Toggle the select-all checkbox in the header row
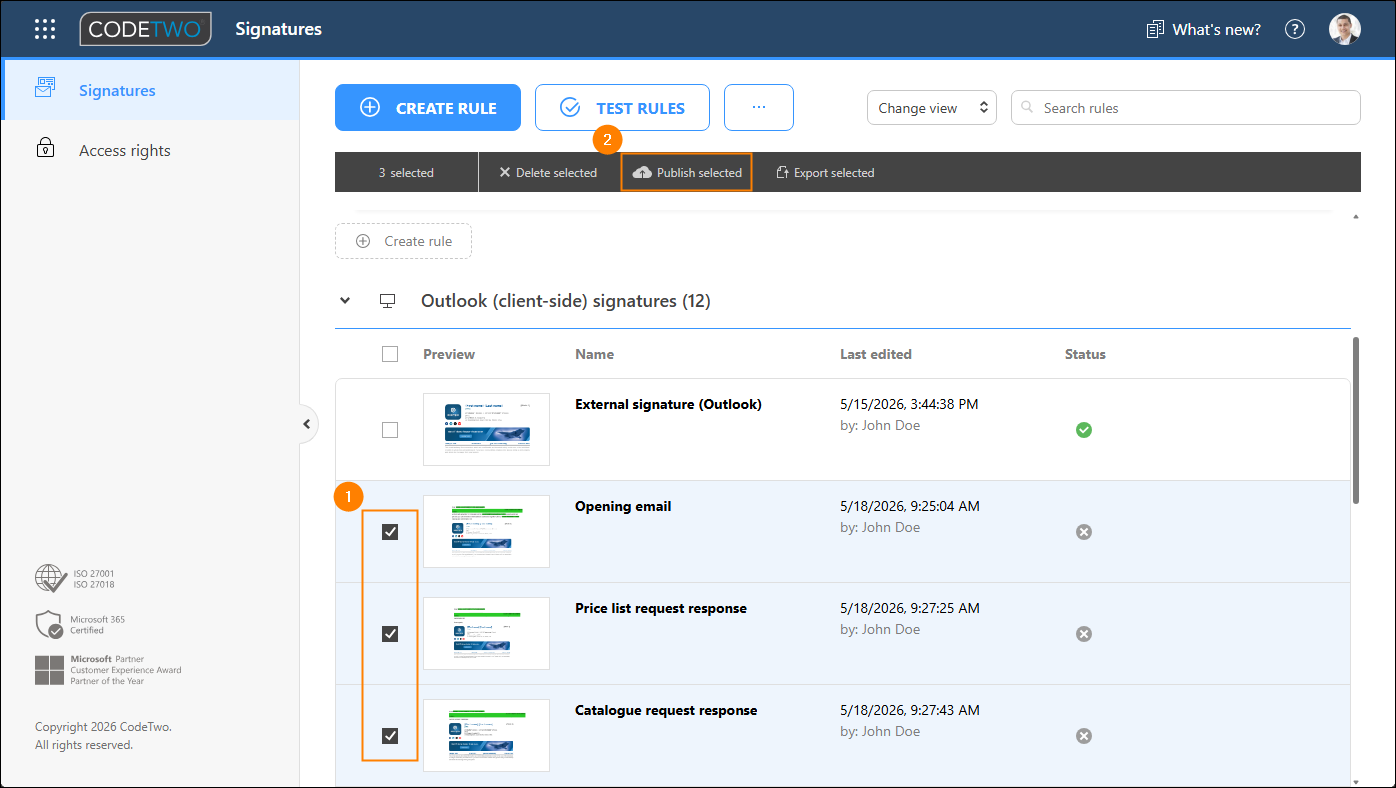The width and height of the screenshot is (1396, 788). [x=390, y=354]
